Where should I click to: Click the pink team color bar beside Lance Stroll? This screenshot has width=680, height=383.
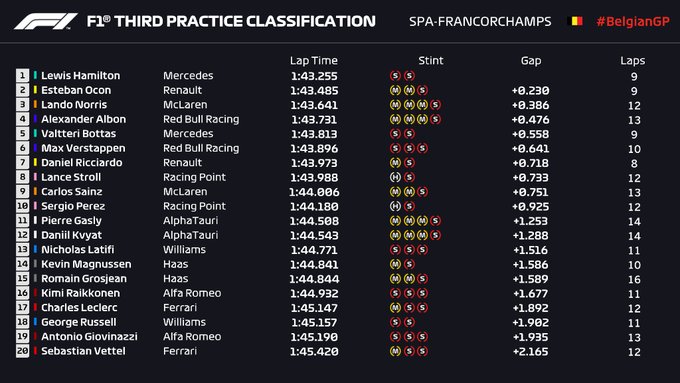[x=35, y=177]
